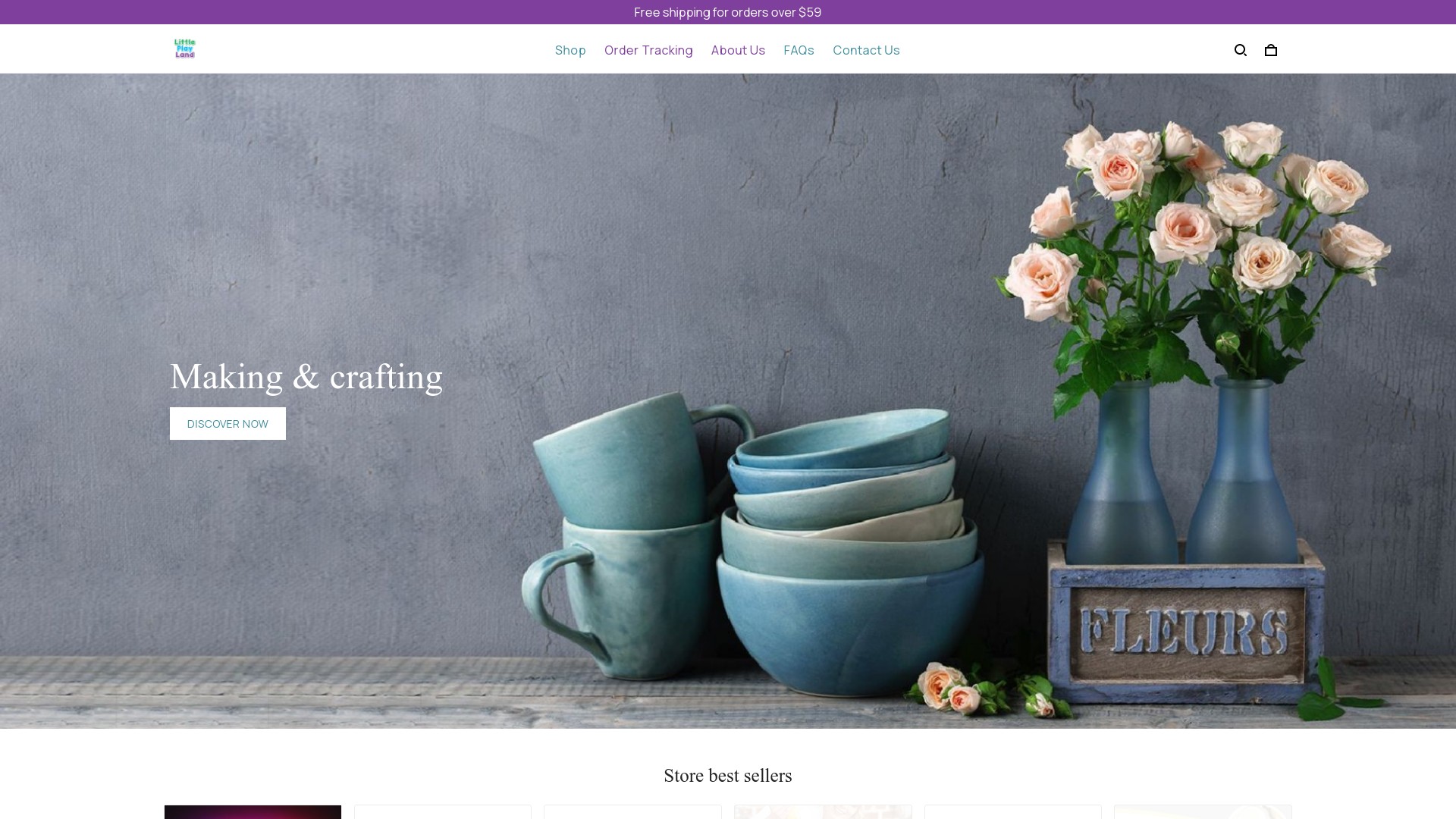Open the sixth best seller product thumbnail
The width and height of the screenshot is (1456, 819).
[1203, 812]
